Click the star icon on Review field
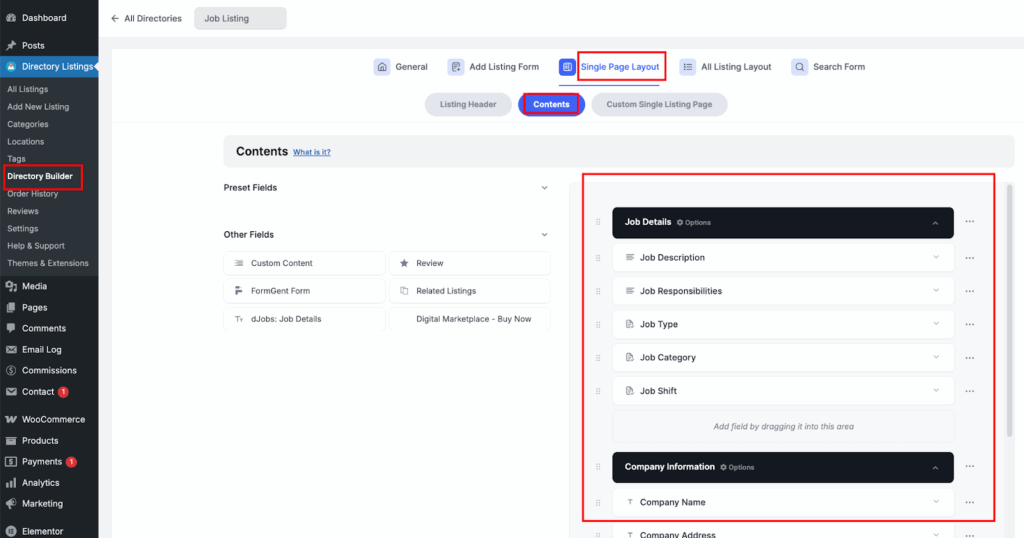 404,263
